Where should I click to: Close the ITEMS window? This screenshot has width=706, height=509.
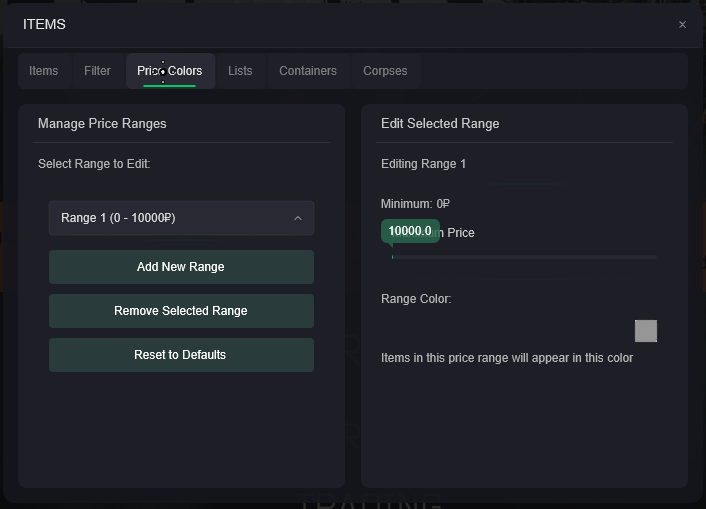pos(682,24)
